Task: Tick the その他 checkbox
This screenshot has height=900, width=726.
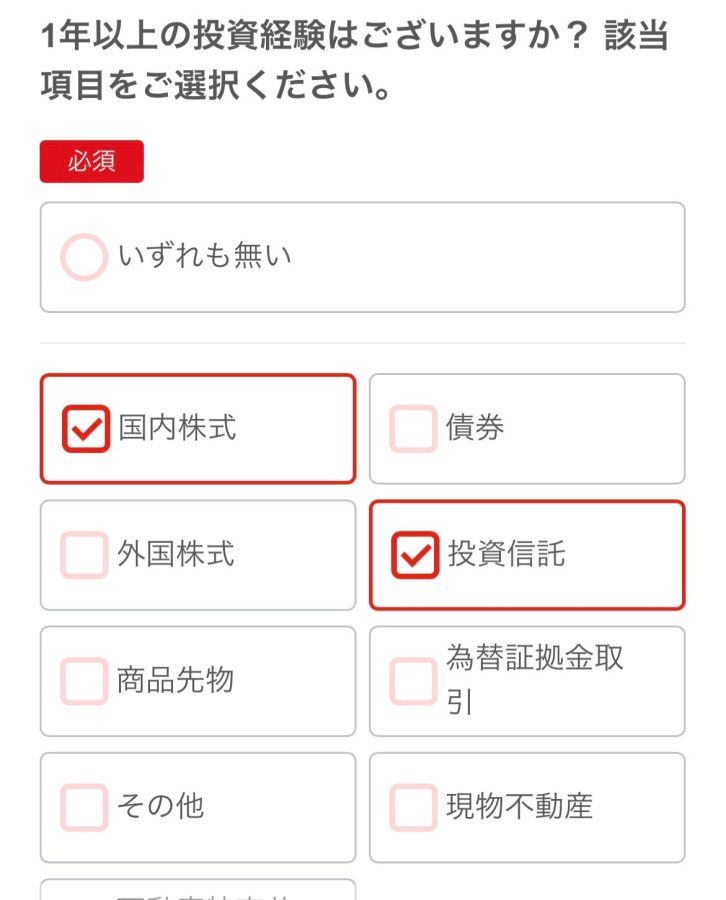Action: tap(85, 807)
